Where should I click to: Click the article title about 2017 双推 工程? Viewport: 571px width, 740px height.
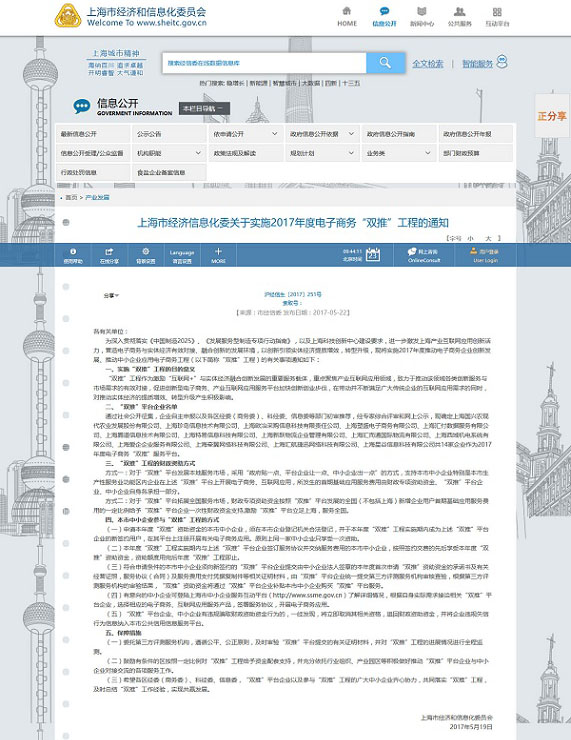pyautogui.click(x=293, y=223)
